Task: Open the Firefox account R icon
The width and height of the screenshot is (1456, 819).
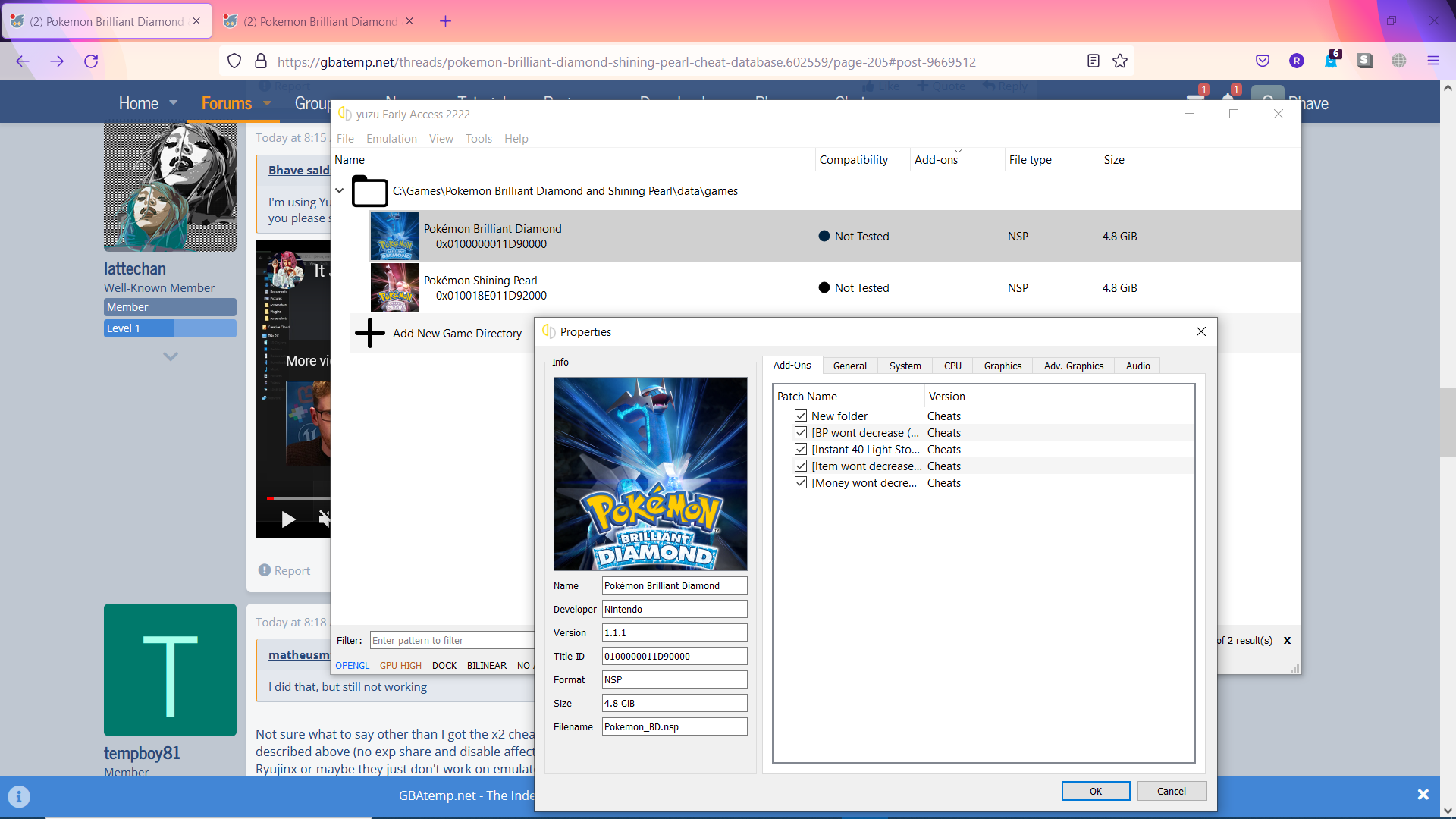Action: (1297, 61)
